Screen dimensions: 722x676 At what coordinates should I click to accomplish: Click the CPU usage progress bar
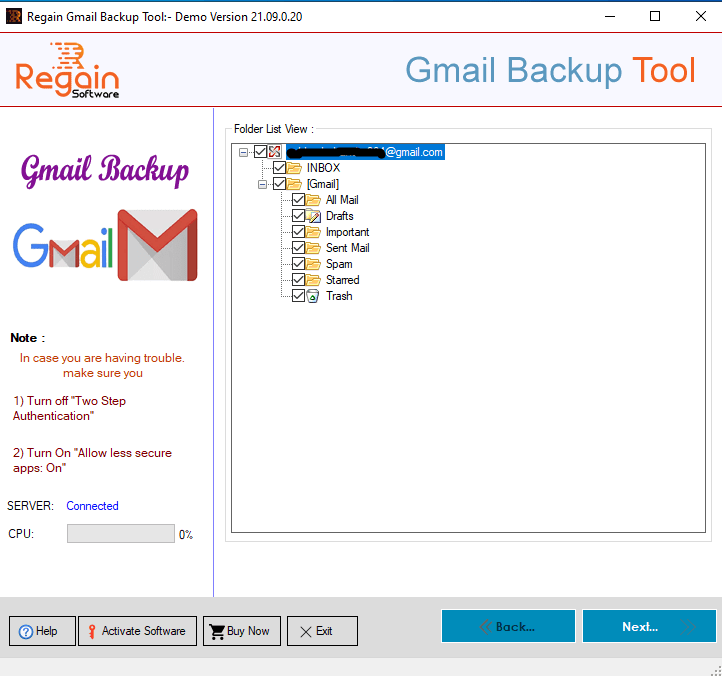[121, 534]
